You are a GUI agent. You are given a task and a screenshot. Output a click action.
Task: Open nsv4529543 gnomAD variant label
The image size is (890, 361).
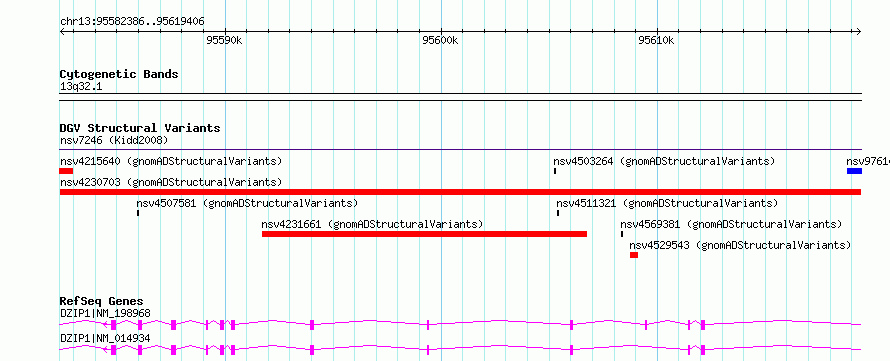point(740,245)
